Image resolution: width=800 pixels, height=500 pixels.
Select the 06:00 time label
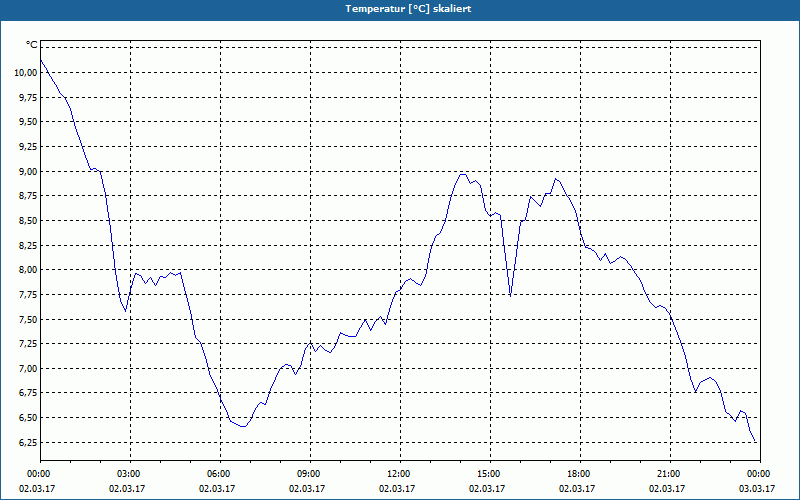[x=220, y=474]
